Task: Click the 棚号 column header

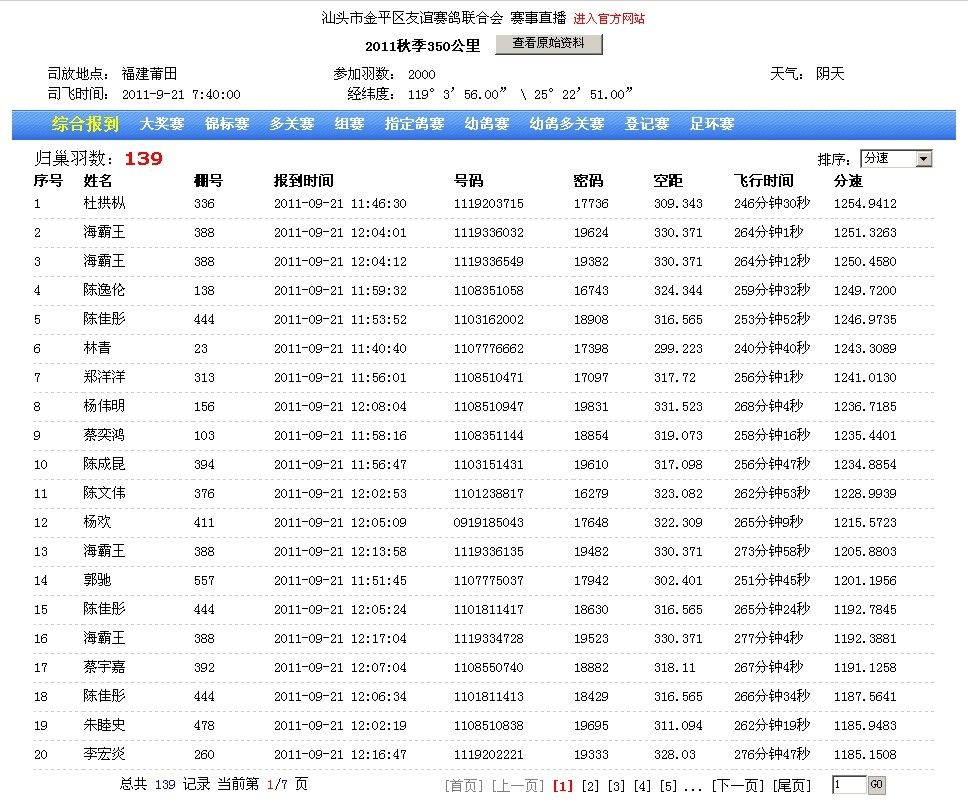Action: click(x=208, y=181)
